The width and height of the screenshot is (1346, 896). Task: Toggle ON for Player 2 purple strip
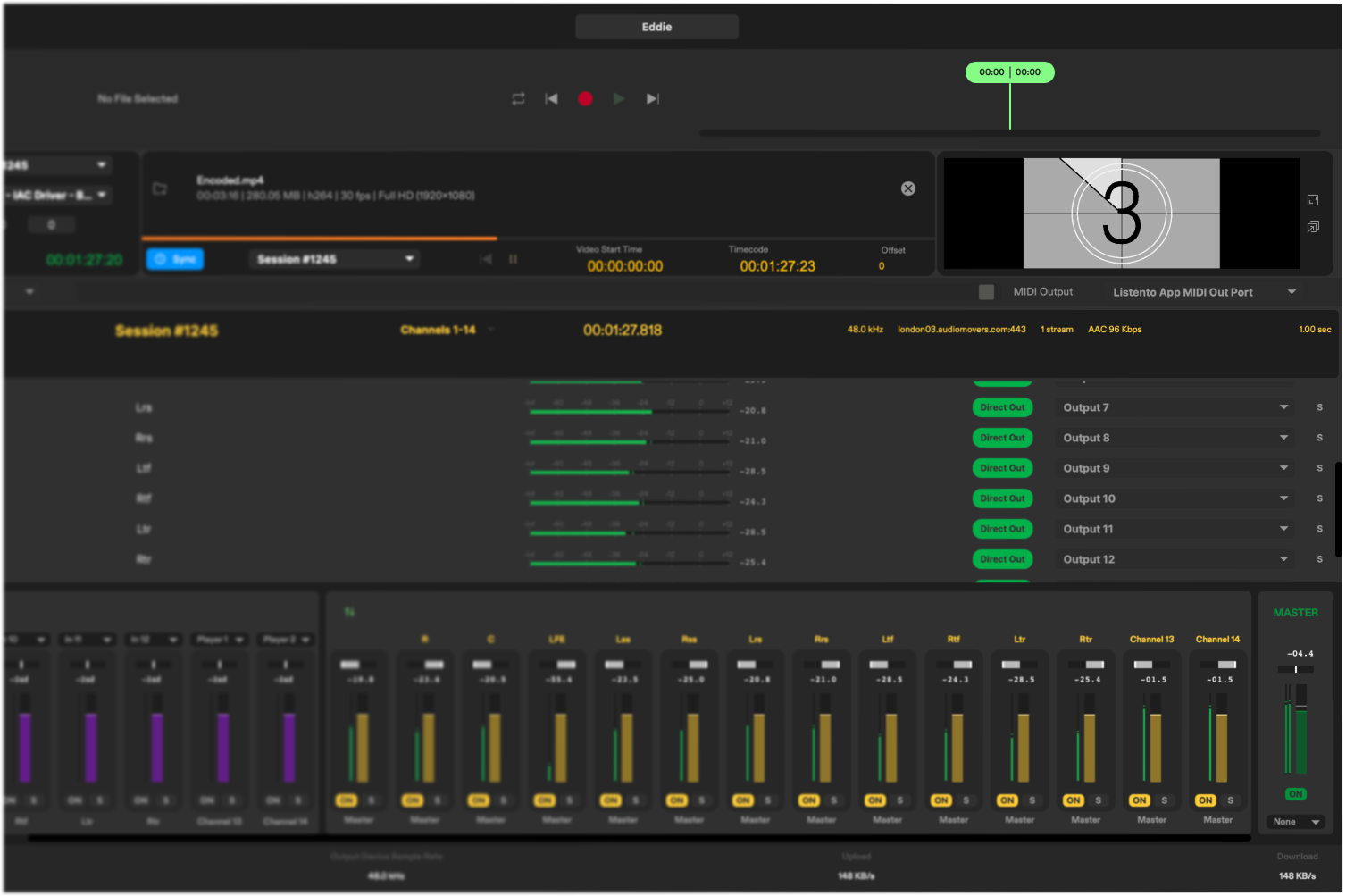point(273,800)
